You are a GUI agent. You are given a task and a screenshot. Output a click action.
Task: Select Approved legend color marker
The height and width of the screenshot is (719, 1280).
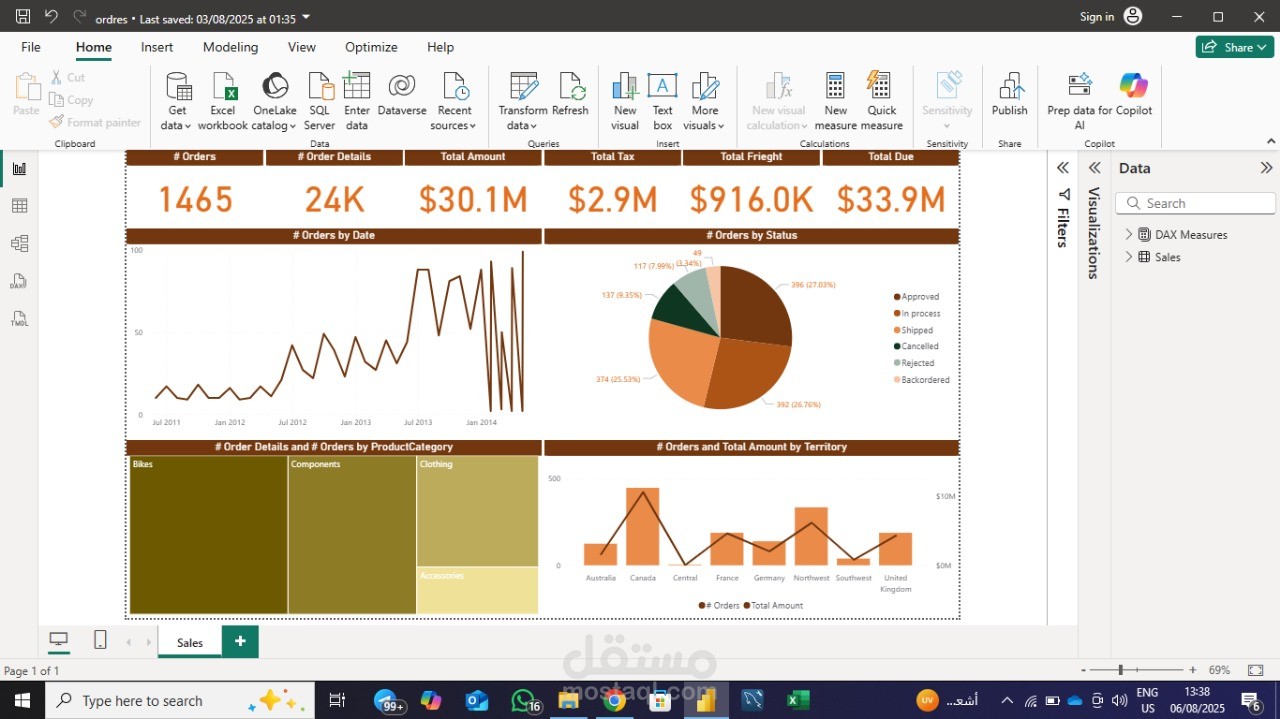[897, 297]
